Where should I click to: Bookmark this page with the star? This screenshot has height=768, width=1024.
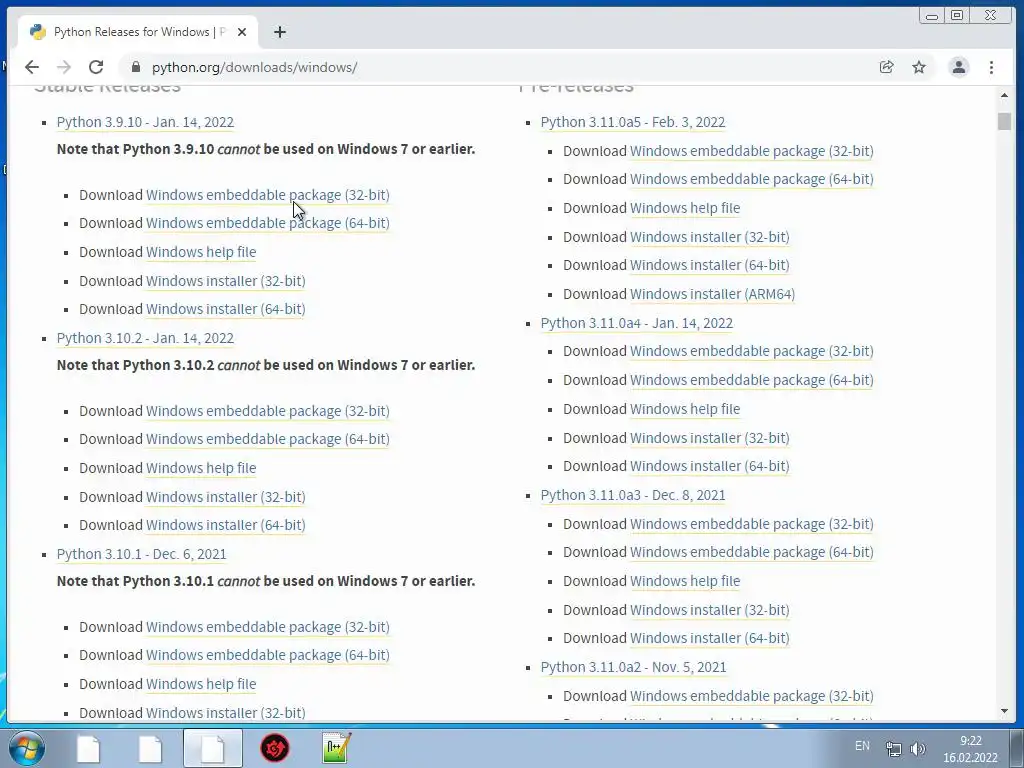coord(919,67)
